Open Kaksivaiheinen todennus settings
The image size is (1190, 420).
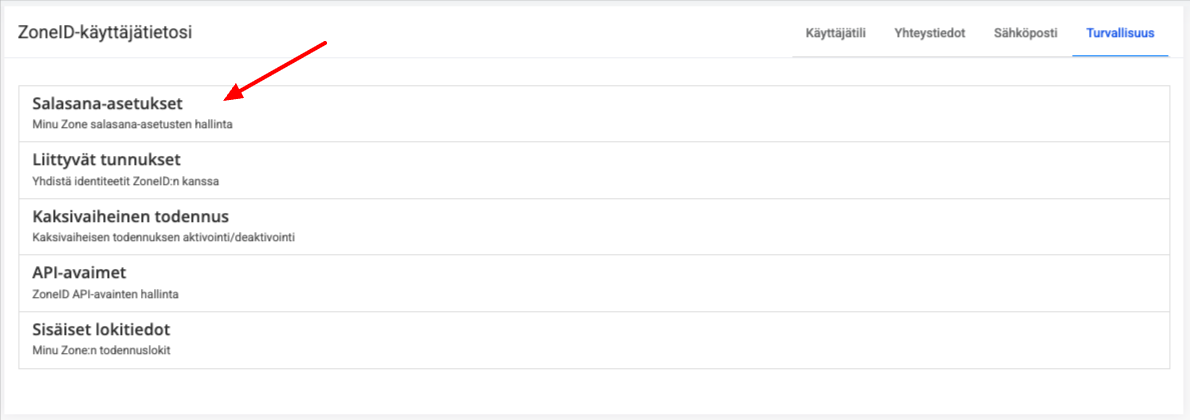(131, 217)
